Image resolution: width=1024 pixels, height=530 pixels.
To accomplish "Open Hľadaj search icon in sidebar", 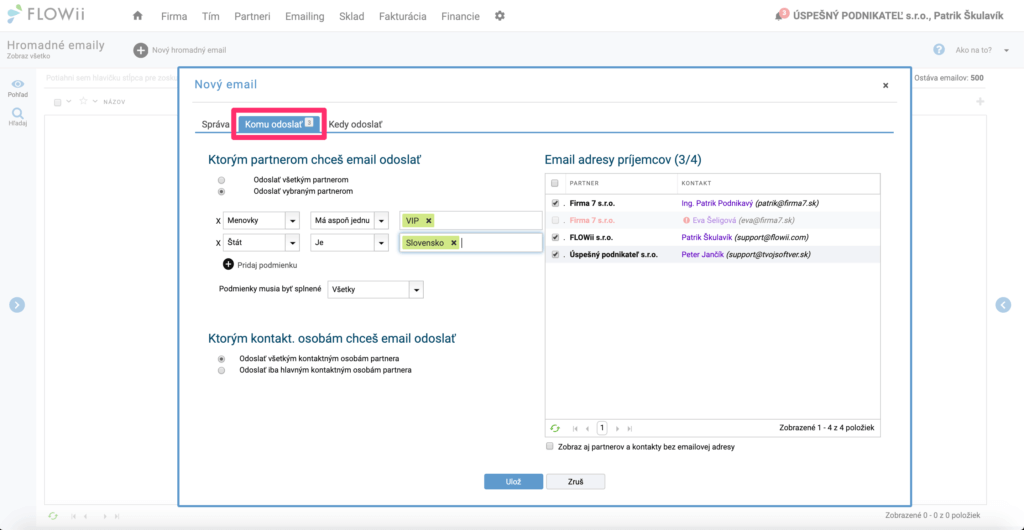I will click(18, 116).
